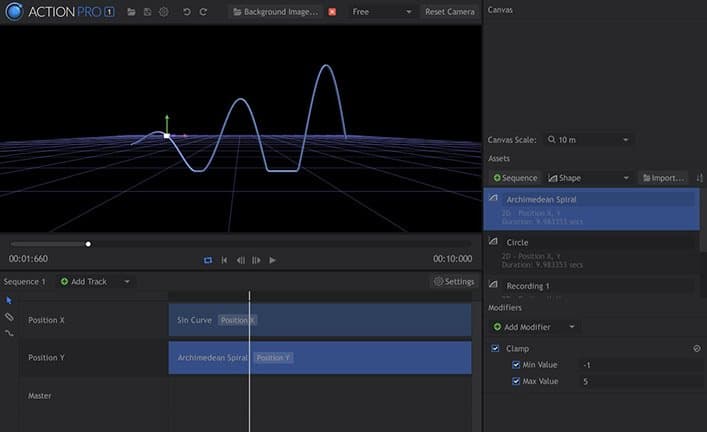
Task: Open the Free camera mode dropdown
Action: 382,12
